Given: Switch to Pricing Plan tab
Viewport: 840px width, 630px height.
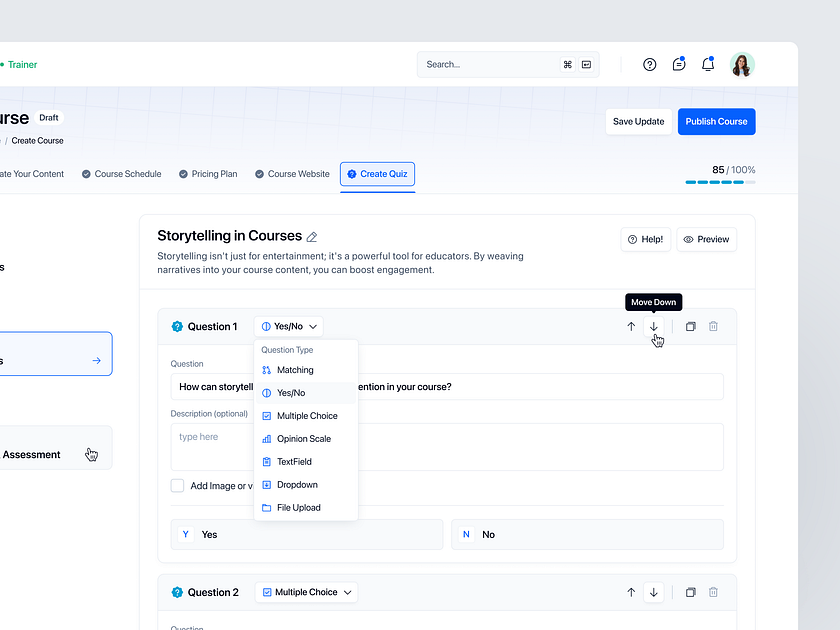Looking at the screenshot, I should click(208, 174).
